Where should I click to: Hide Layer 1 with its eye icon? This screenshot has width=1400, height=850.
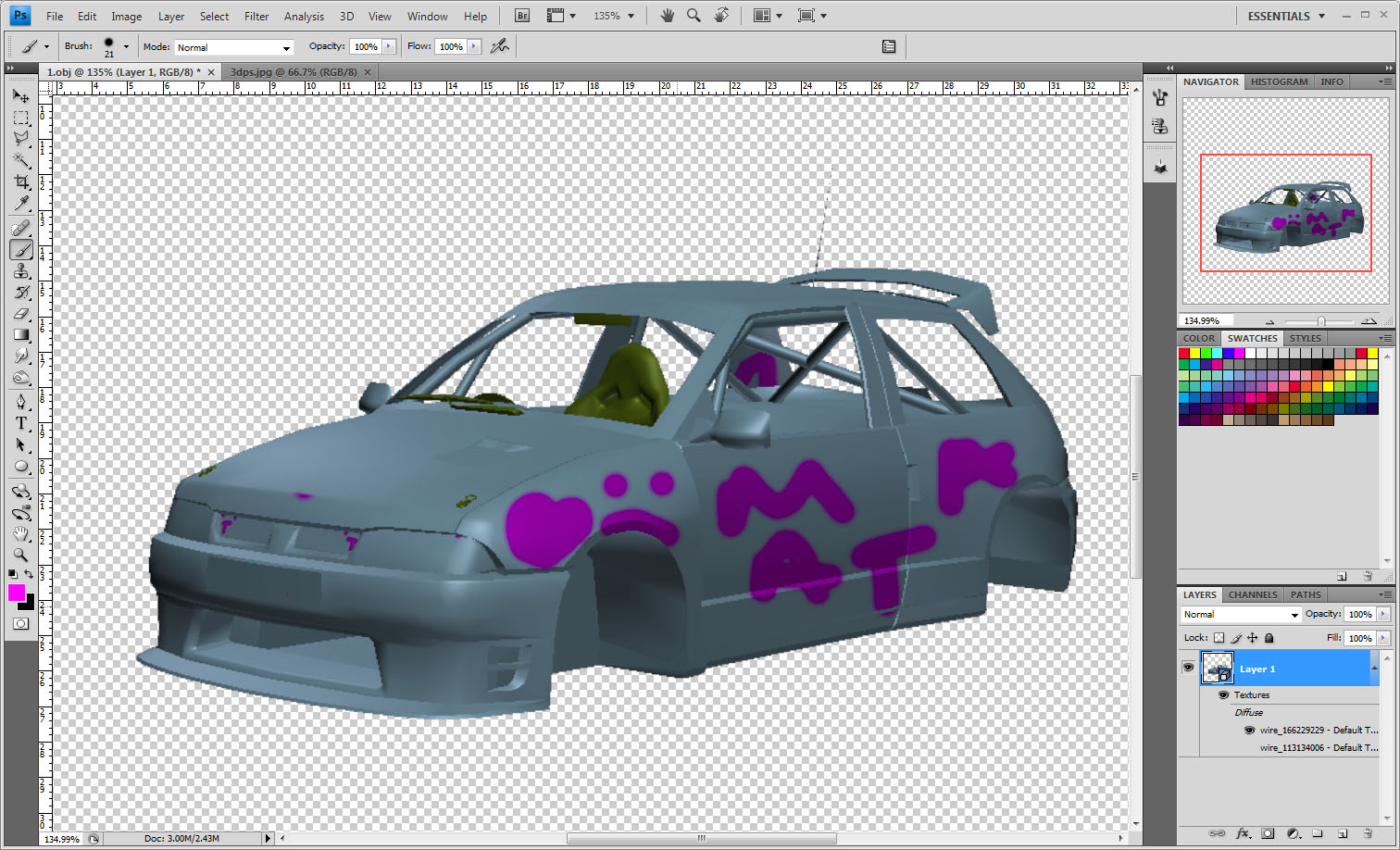click(1188, 668)
